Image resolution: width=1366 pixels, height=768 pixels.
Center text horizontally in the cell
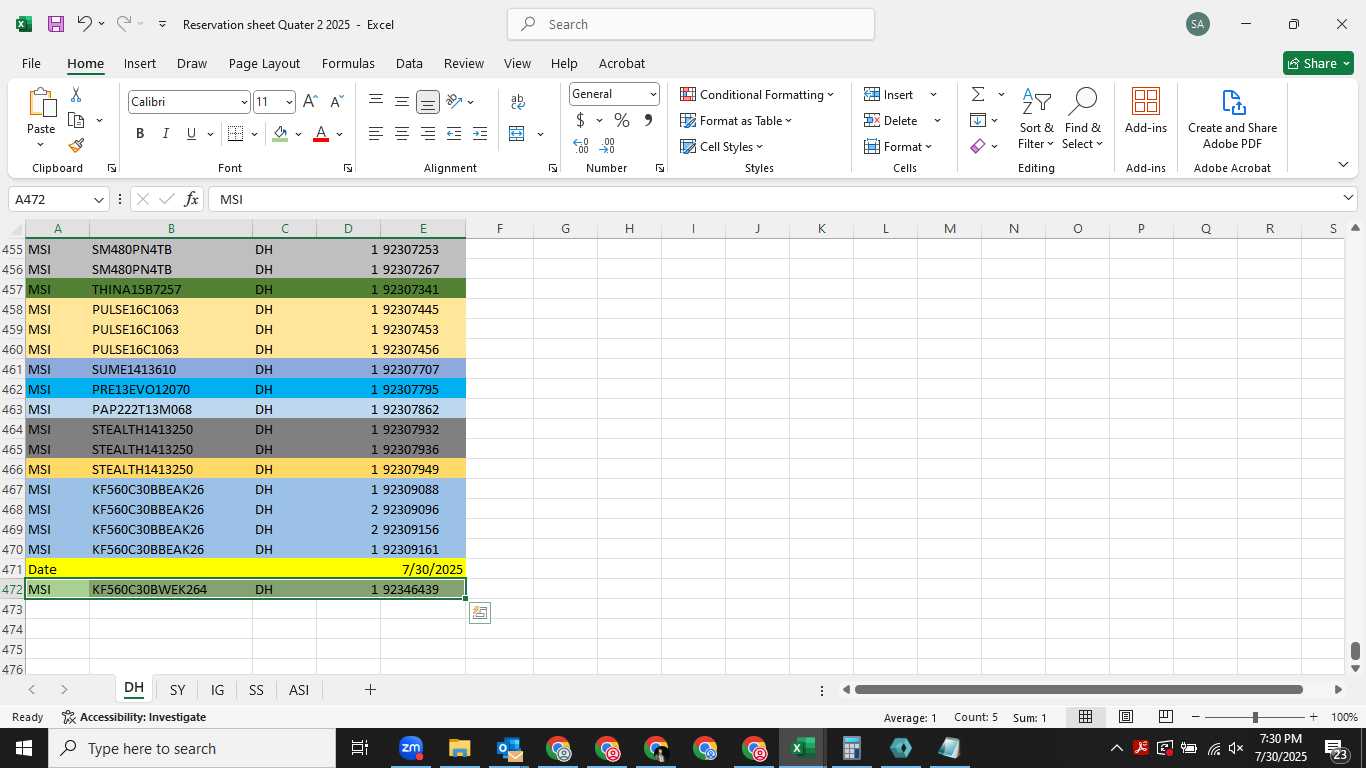pyautogui.click(x=401, y=134)
